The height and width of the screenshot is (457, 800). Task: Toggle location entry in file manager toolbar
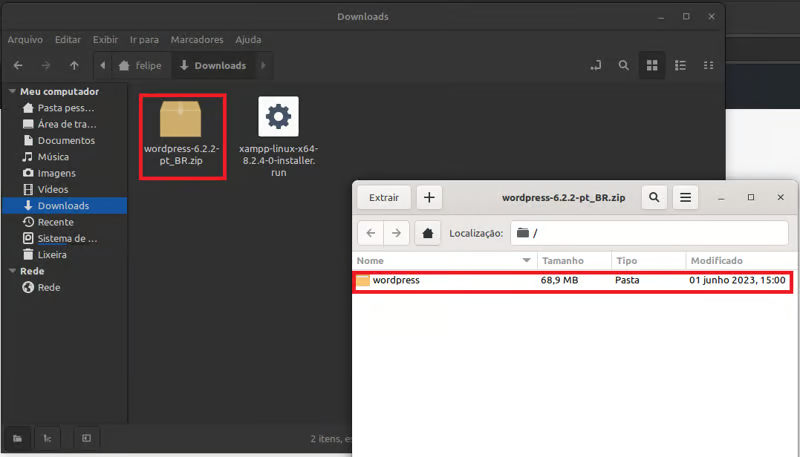tap(595, 66)
